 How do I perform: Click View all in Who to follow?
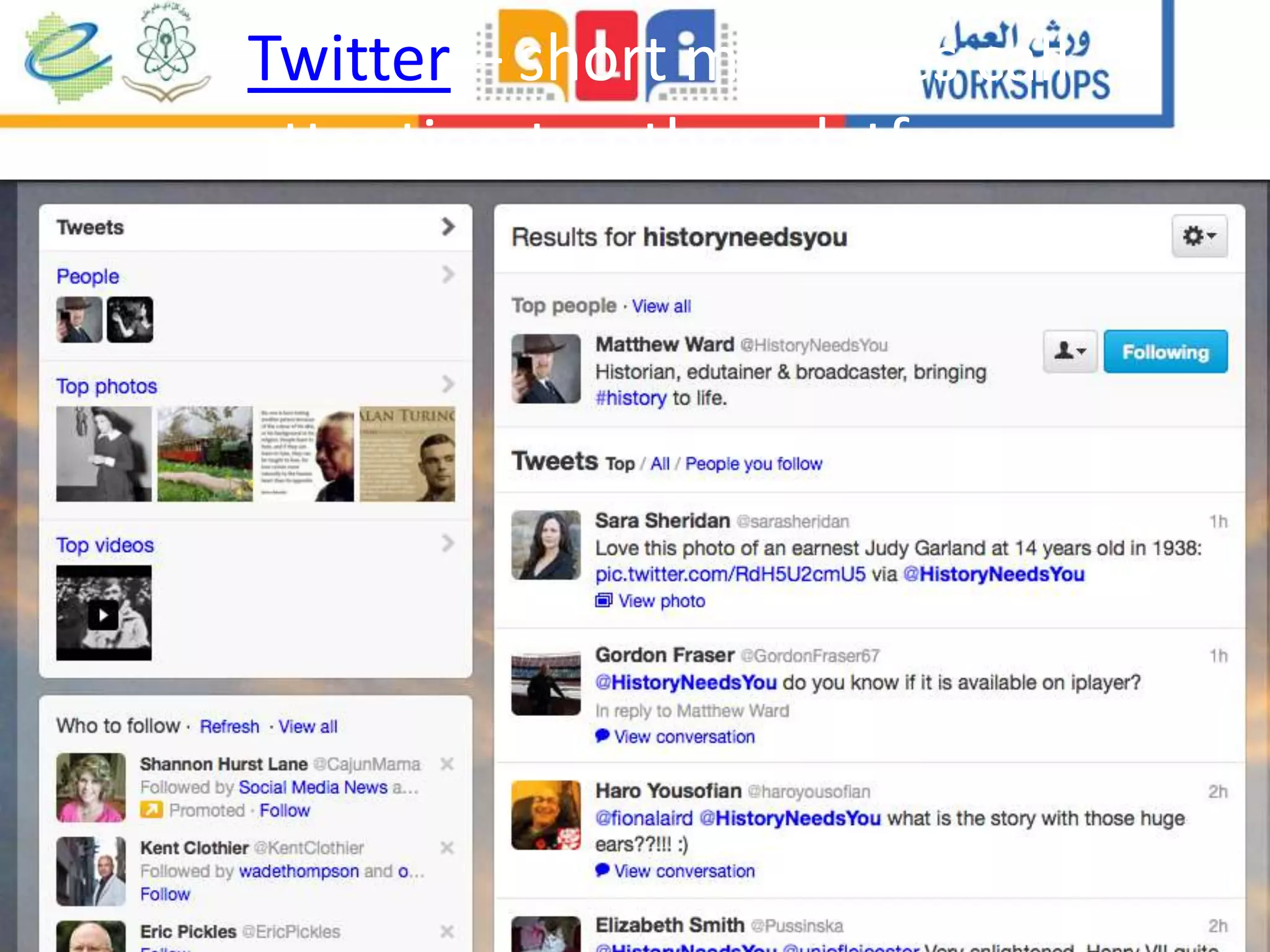click(x=308, y=726)
